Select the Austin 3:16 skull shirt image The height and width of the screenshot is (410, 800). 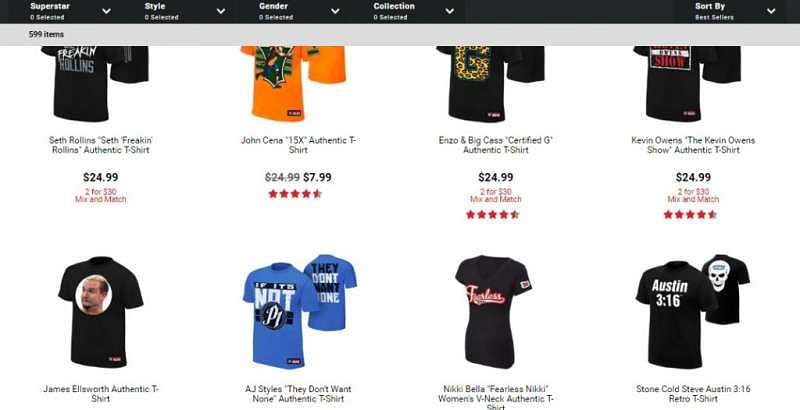[693, 311]
